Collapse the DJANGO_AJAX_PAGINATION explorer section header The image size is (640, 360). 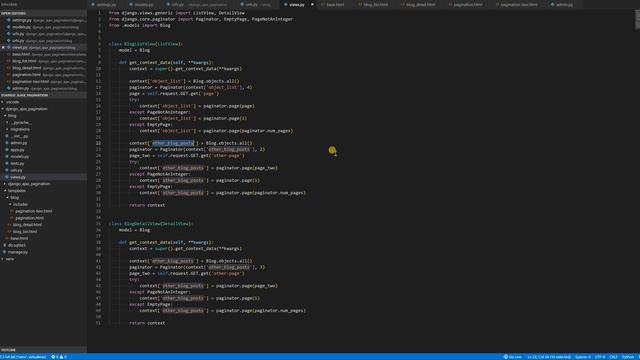click(43, 95)
